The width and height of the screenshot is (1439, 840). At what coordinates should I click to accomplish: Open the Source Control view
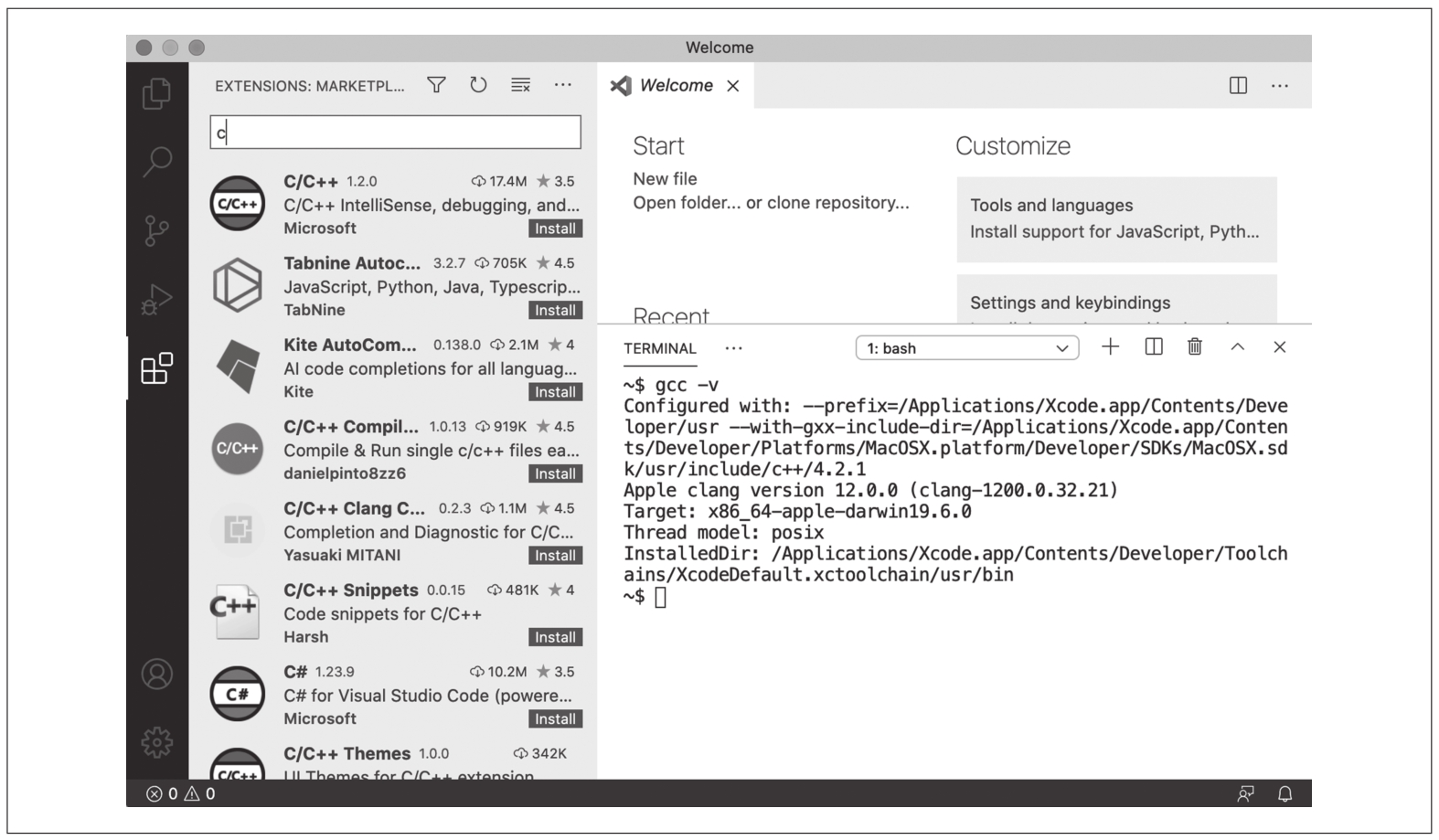tap(156, 230)
